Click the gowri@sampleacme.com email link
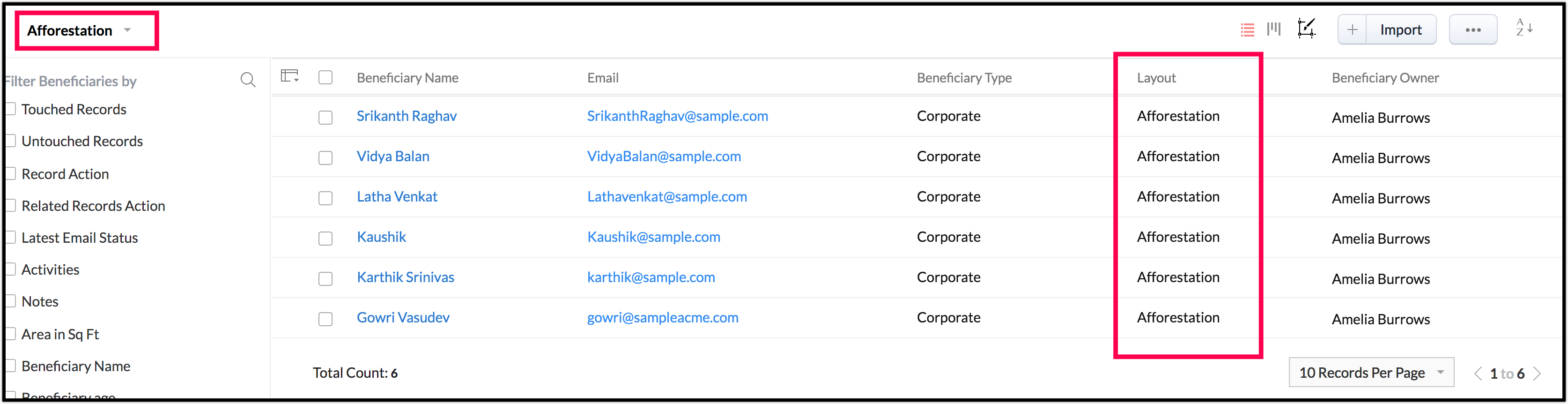Viewport: 1568px width, 404px height. point(662,317)
